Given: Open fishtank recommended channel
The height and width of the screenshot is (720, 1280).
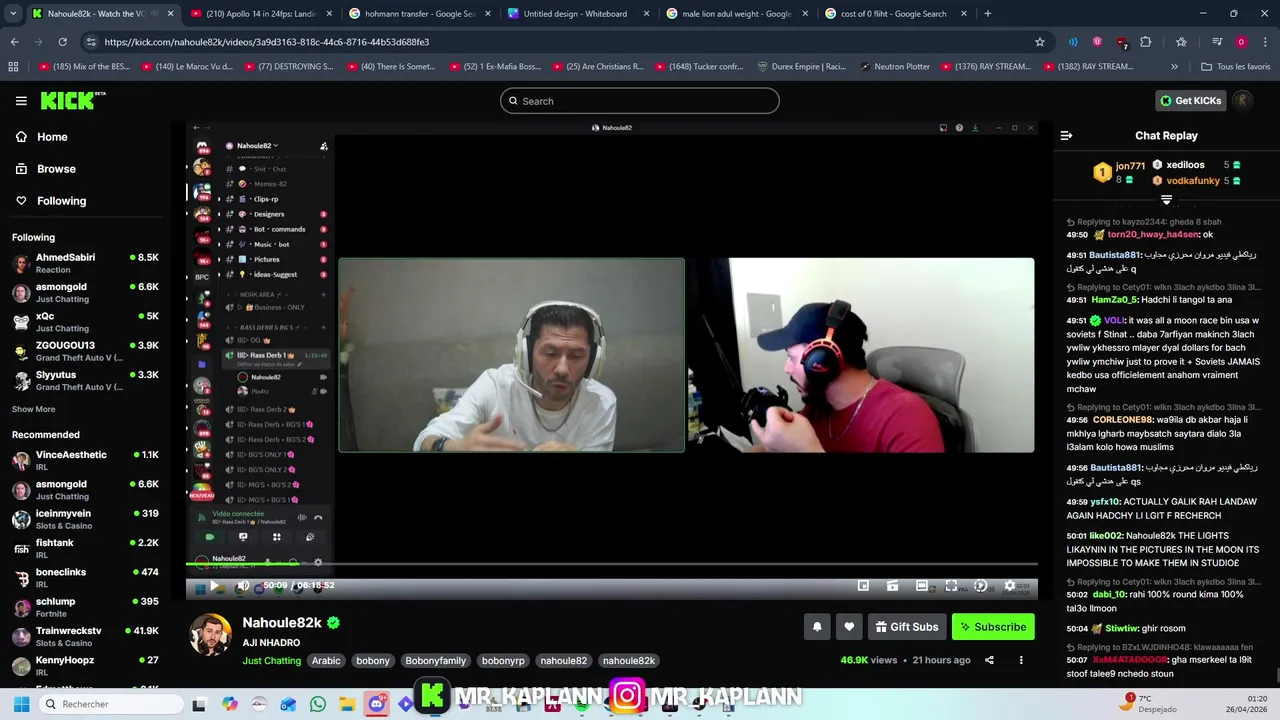Looking at the screenshot, I should pyautogui.click(x=85, y=548).
